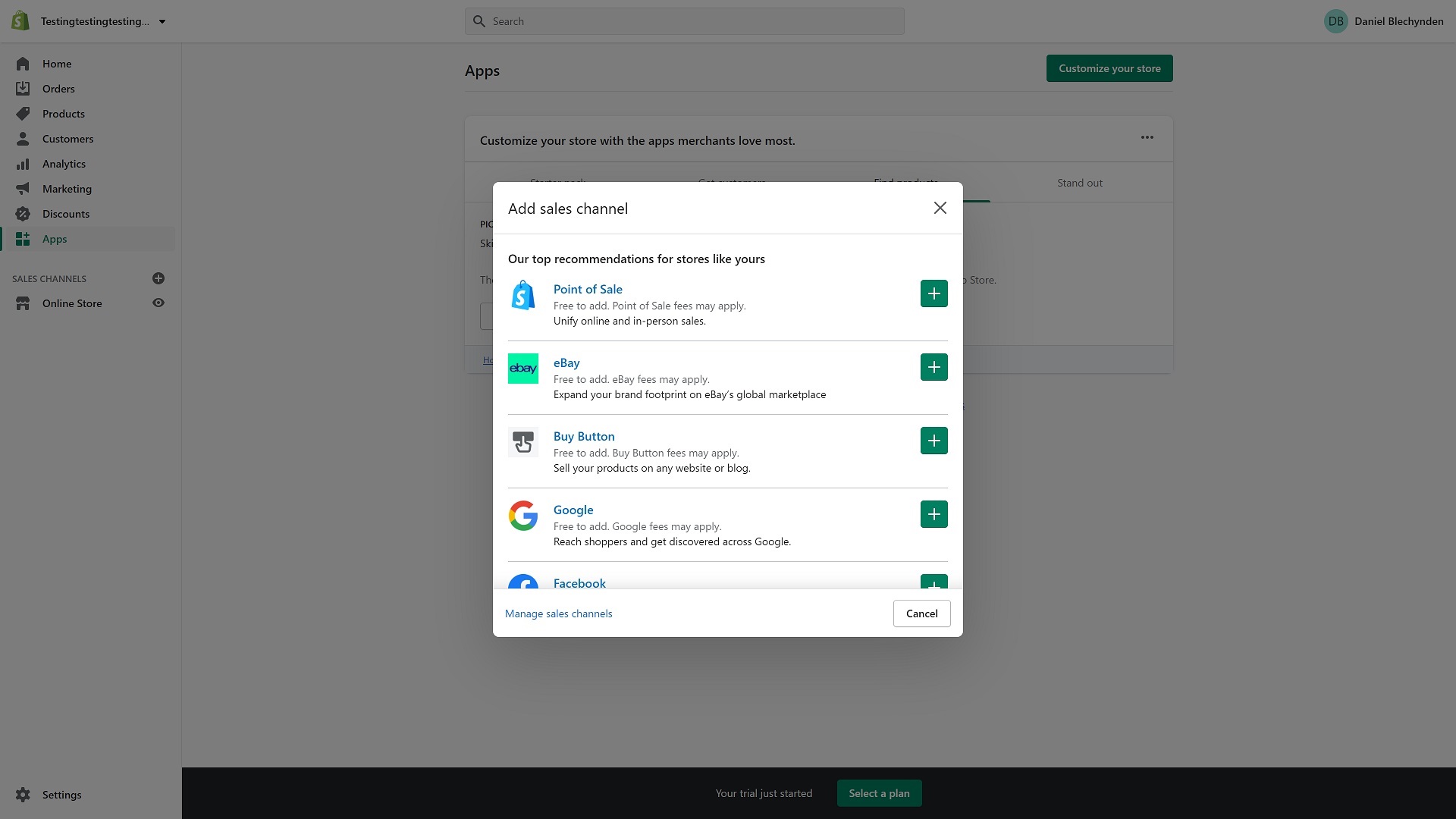Click the Home house icon
The width and height of the screenshot is (1456, 819).
pos(23,64)
